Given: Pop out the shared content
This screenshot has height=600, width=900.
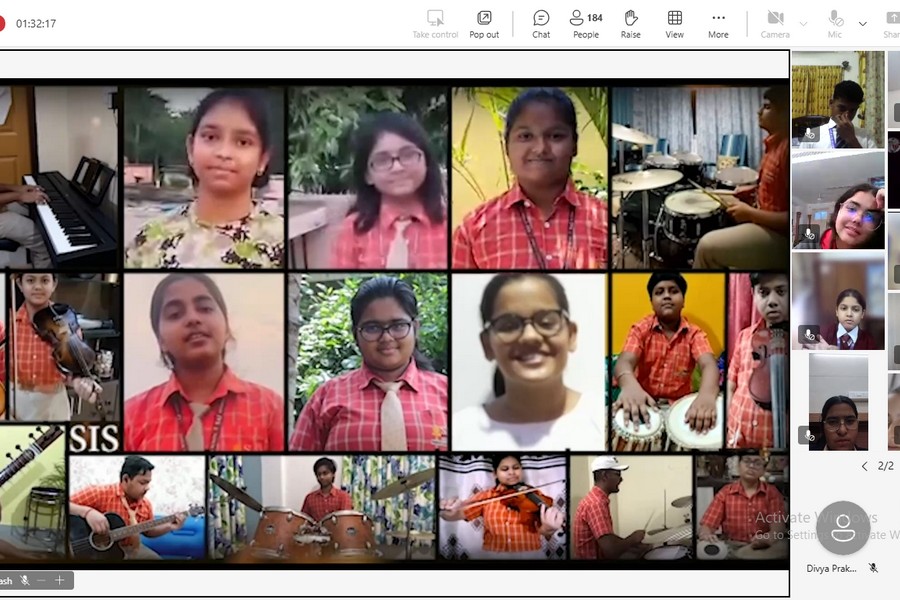Looking at the screenshot, I should (x=484, y=24).
